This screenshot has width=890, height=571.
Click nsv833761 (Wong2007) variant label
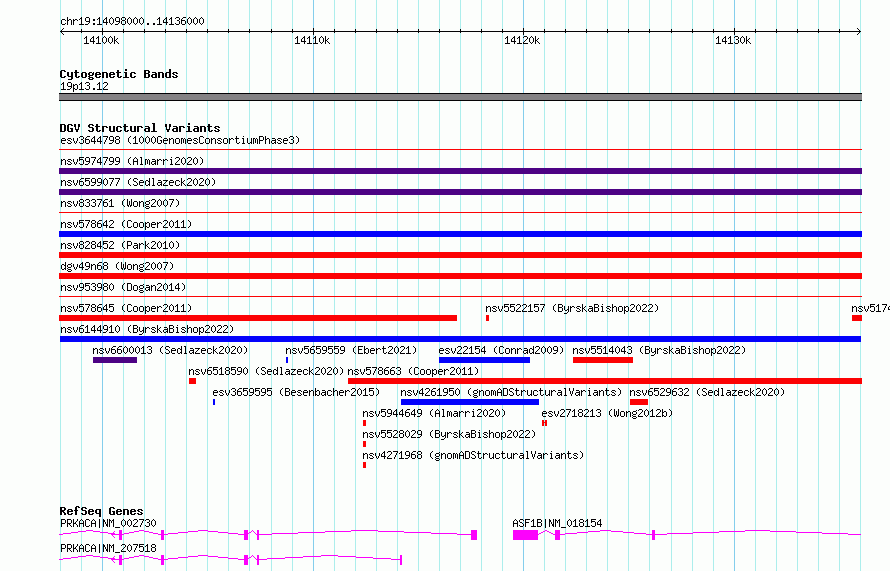coord(120,203)
